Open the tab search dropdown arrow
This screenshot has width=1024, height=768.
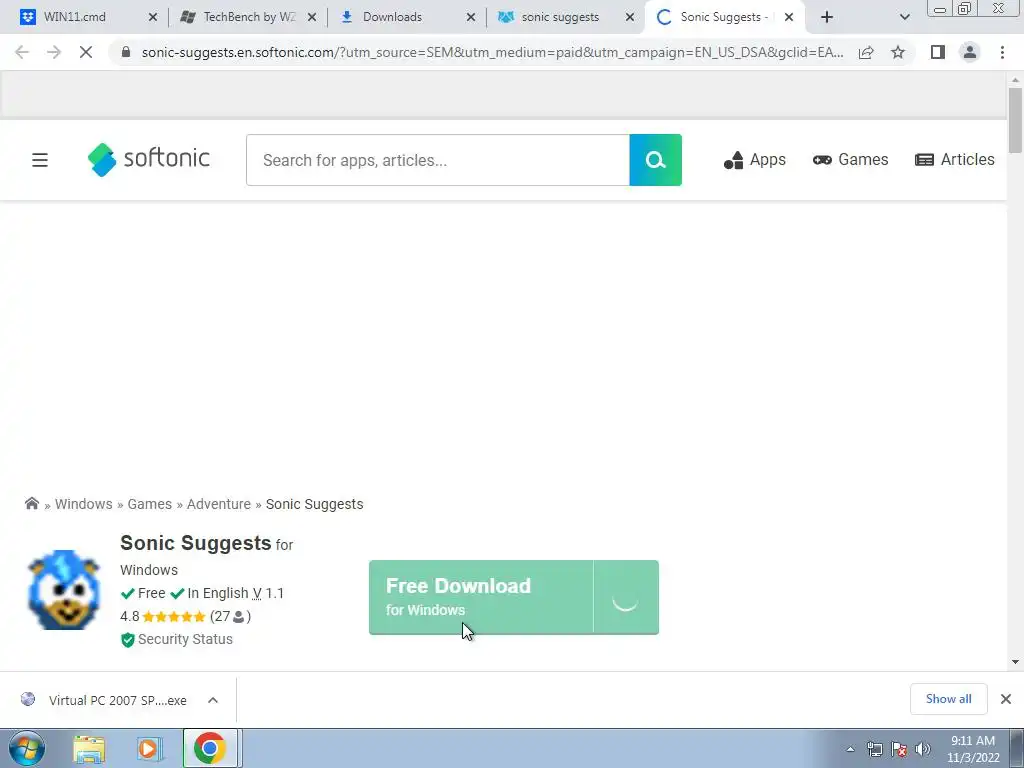click(904, 17)
